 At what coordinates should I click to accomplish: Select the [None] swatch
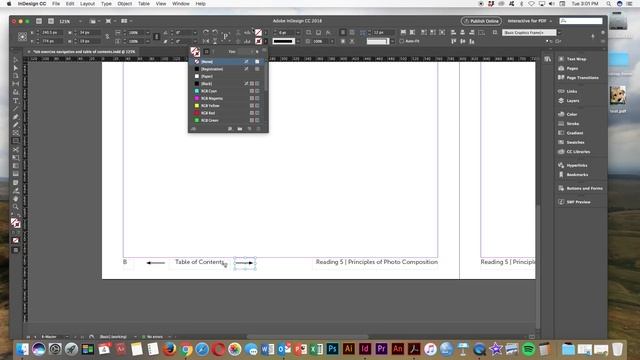click(228, 62)
